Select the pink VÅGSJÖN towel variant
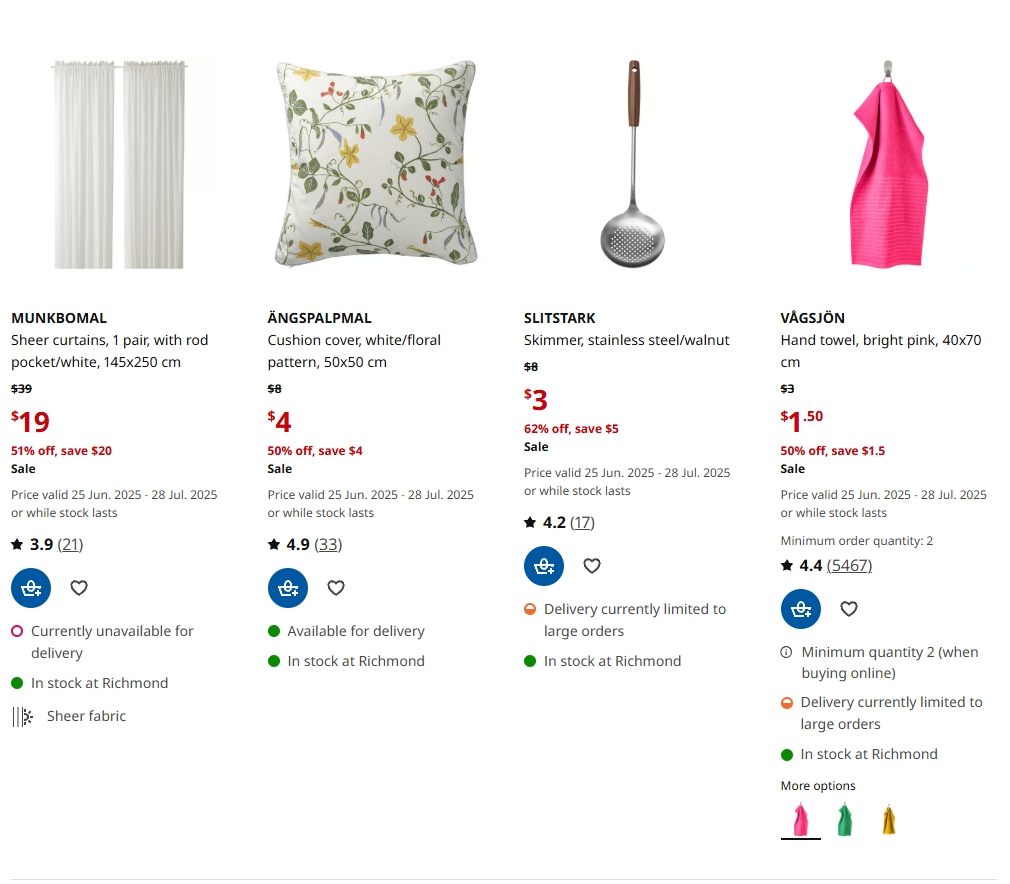The image size is (1010, 884). (x=801, y=820)
